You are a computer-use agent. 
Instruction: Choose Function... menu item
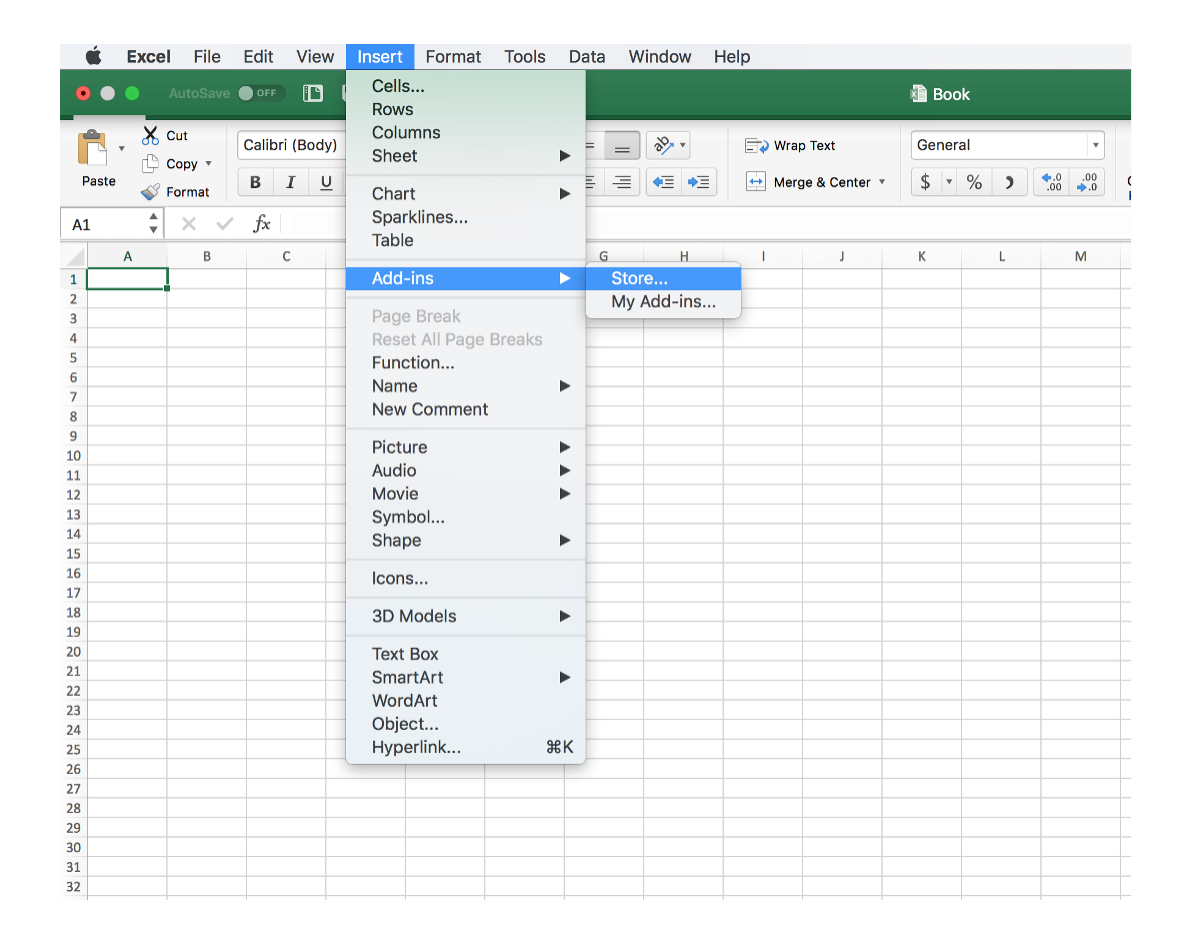coord(466,363)
